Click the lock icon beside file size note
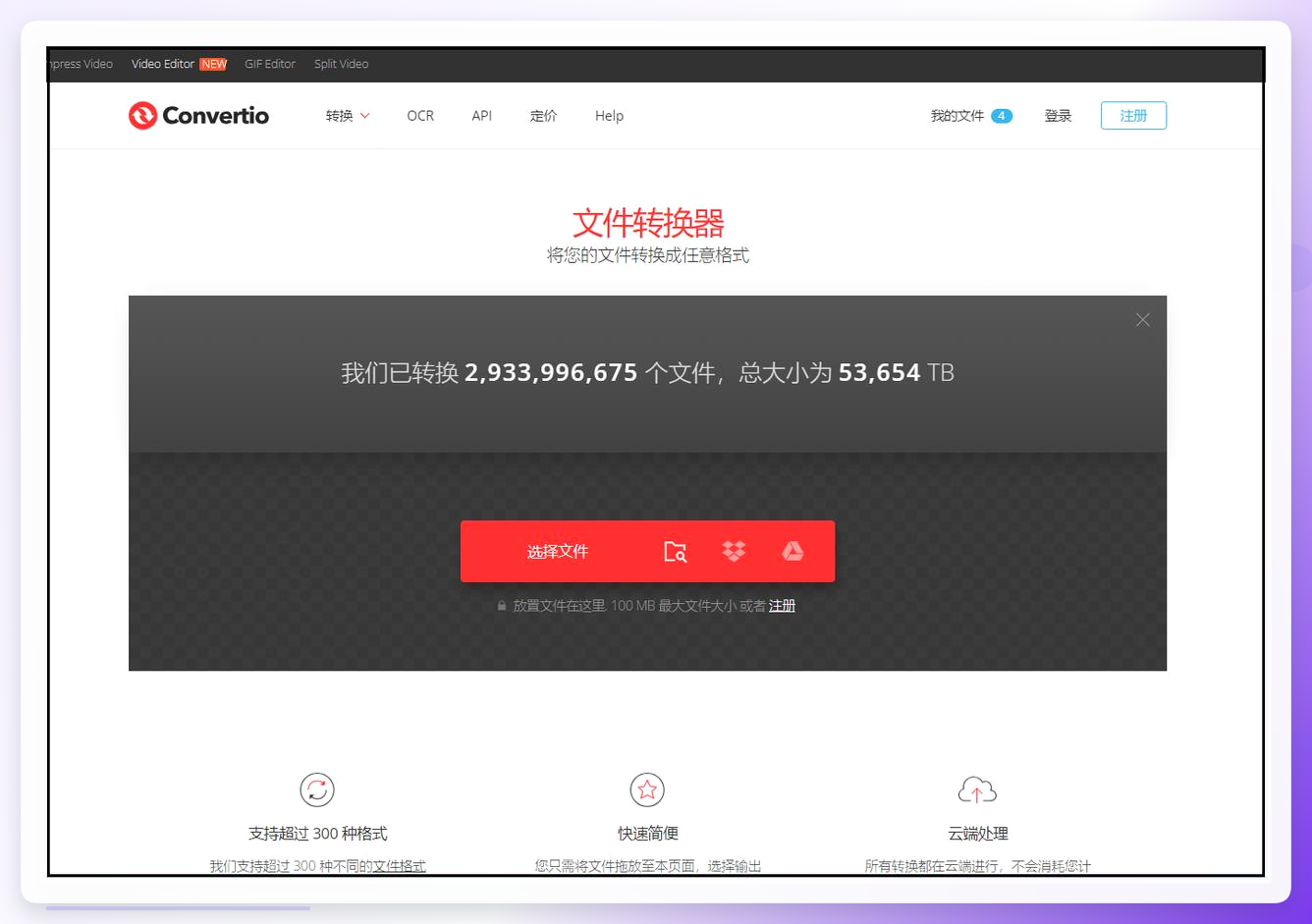Image resolution: width=1312 pixels, height=924 pixels. coord(502,606)
